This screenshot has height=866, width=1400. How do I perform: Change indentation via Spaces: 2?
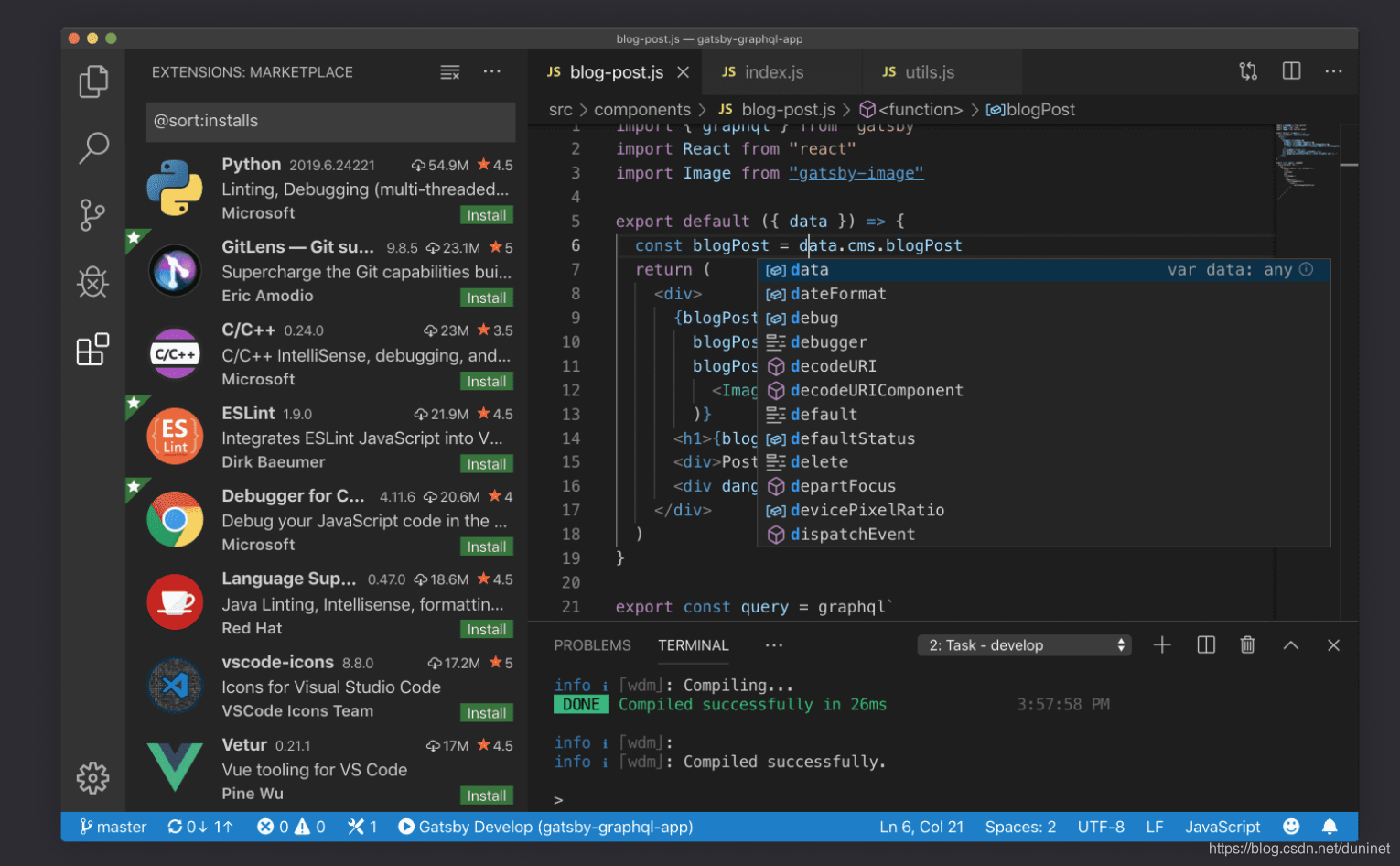(1020, 827)
